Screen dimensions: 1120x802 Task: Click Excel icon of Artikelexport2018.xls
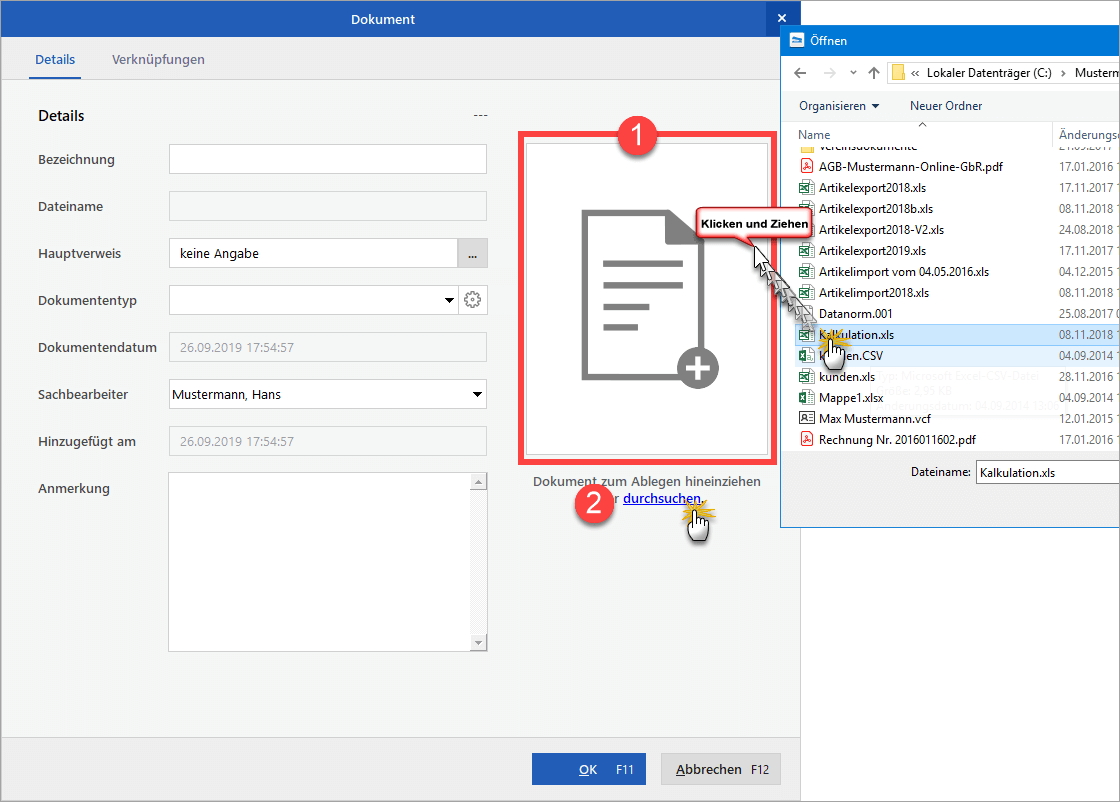click(806, 188)
